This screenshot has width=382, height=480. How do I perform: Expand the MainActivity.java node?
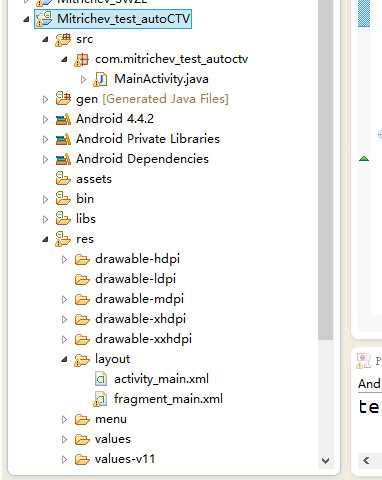83,79
